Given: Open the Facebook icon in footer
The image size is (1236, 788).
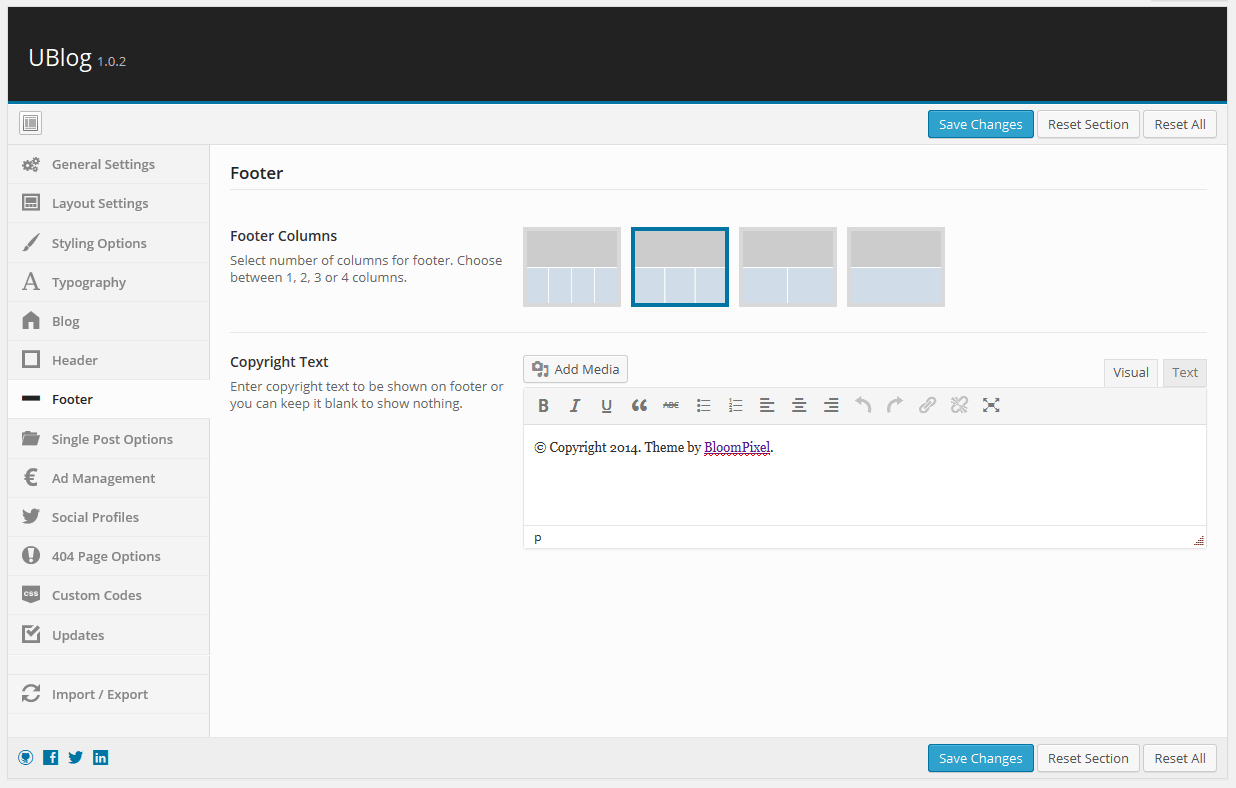Looking at the screenshot, I should tap(51, 758).
